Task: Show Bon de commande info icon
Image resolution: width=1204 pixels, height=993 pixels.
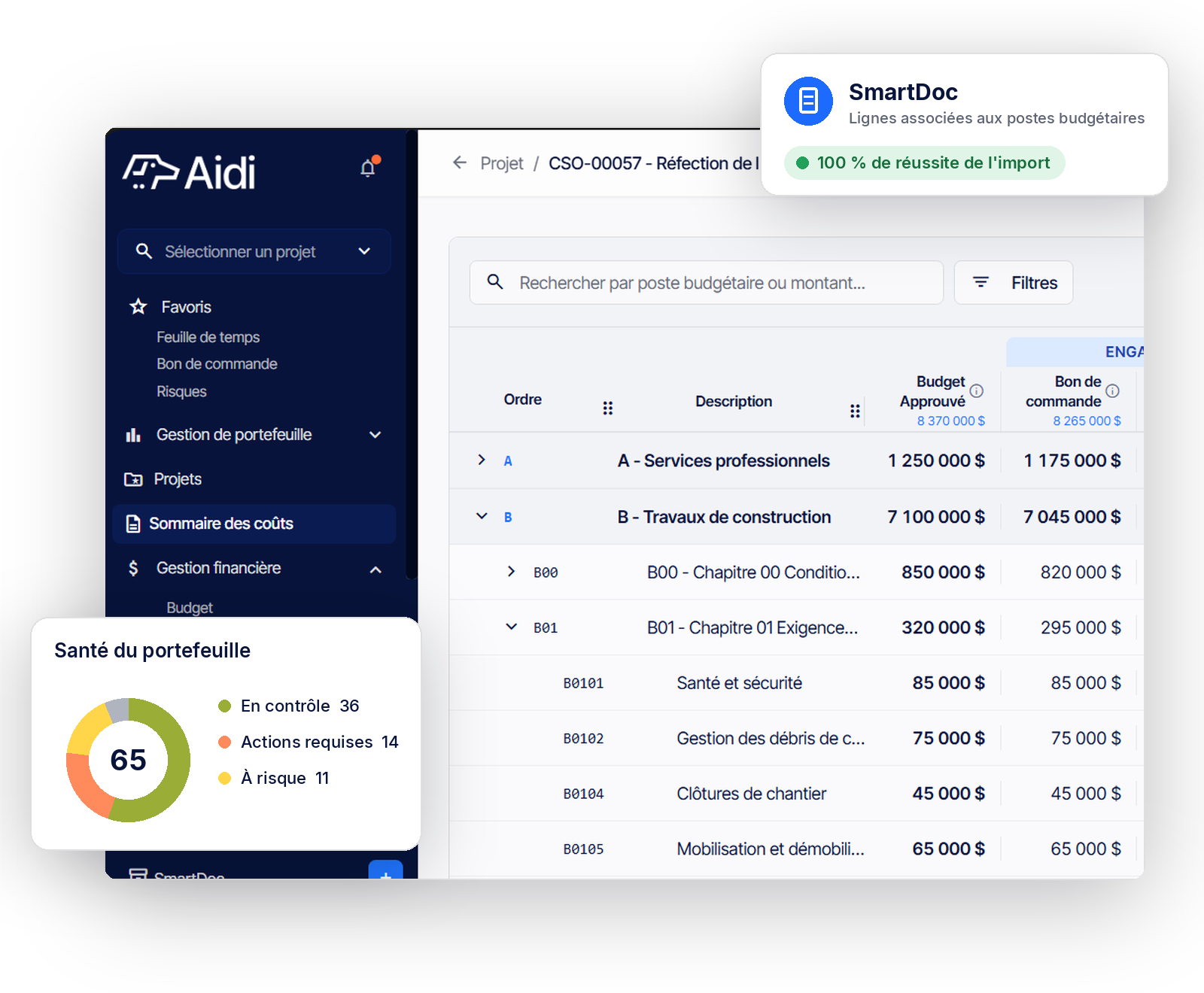Action: [x=1112, y=390]
